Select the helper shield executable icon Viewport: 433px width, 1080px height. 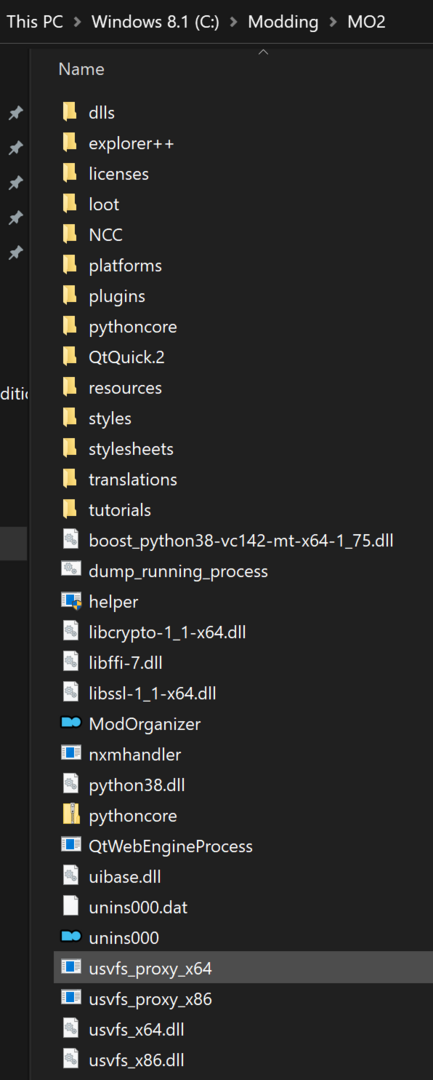tap(71, 602)
